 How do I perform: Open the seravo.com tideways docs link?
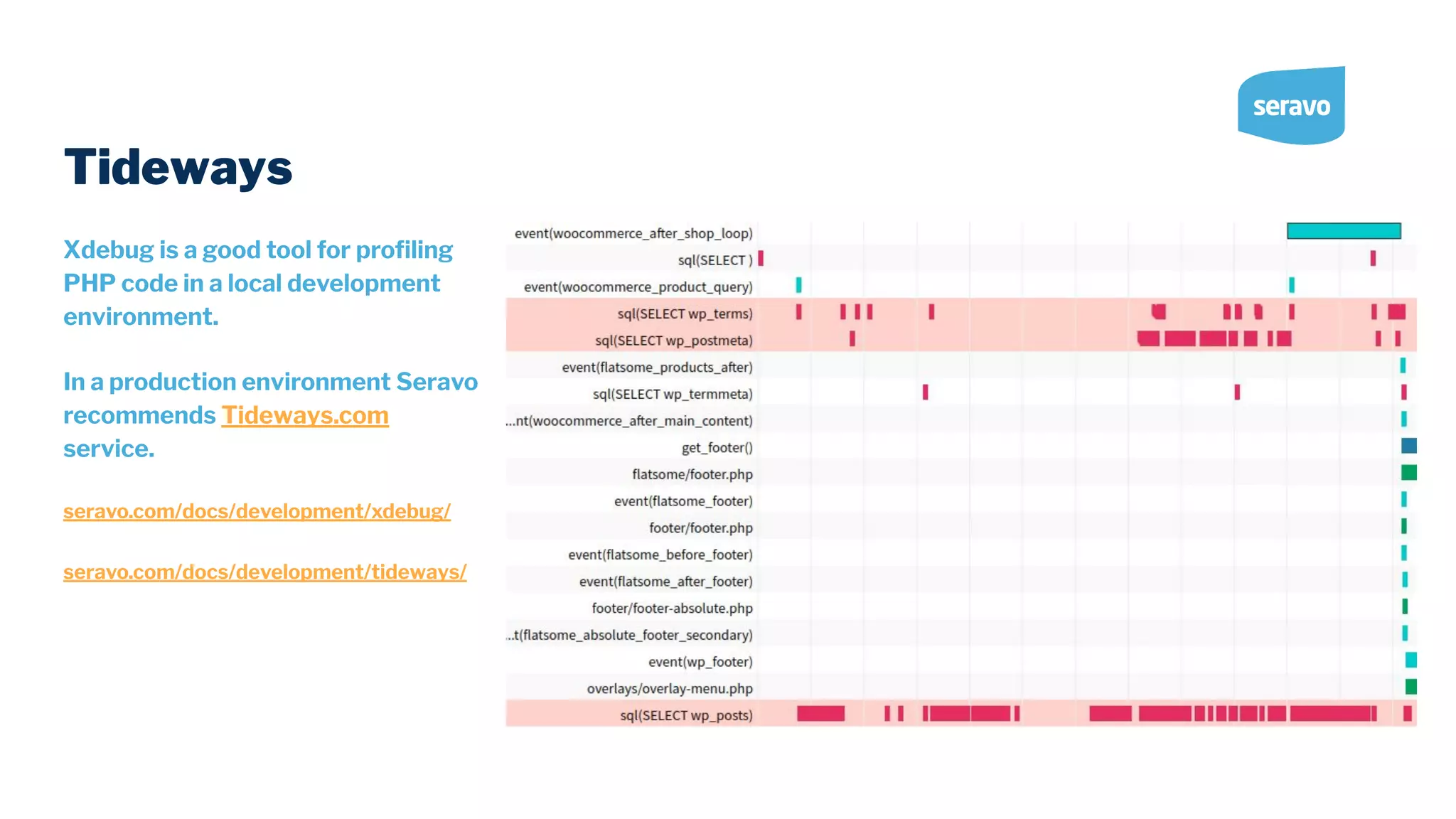264,572
